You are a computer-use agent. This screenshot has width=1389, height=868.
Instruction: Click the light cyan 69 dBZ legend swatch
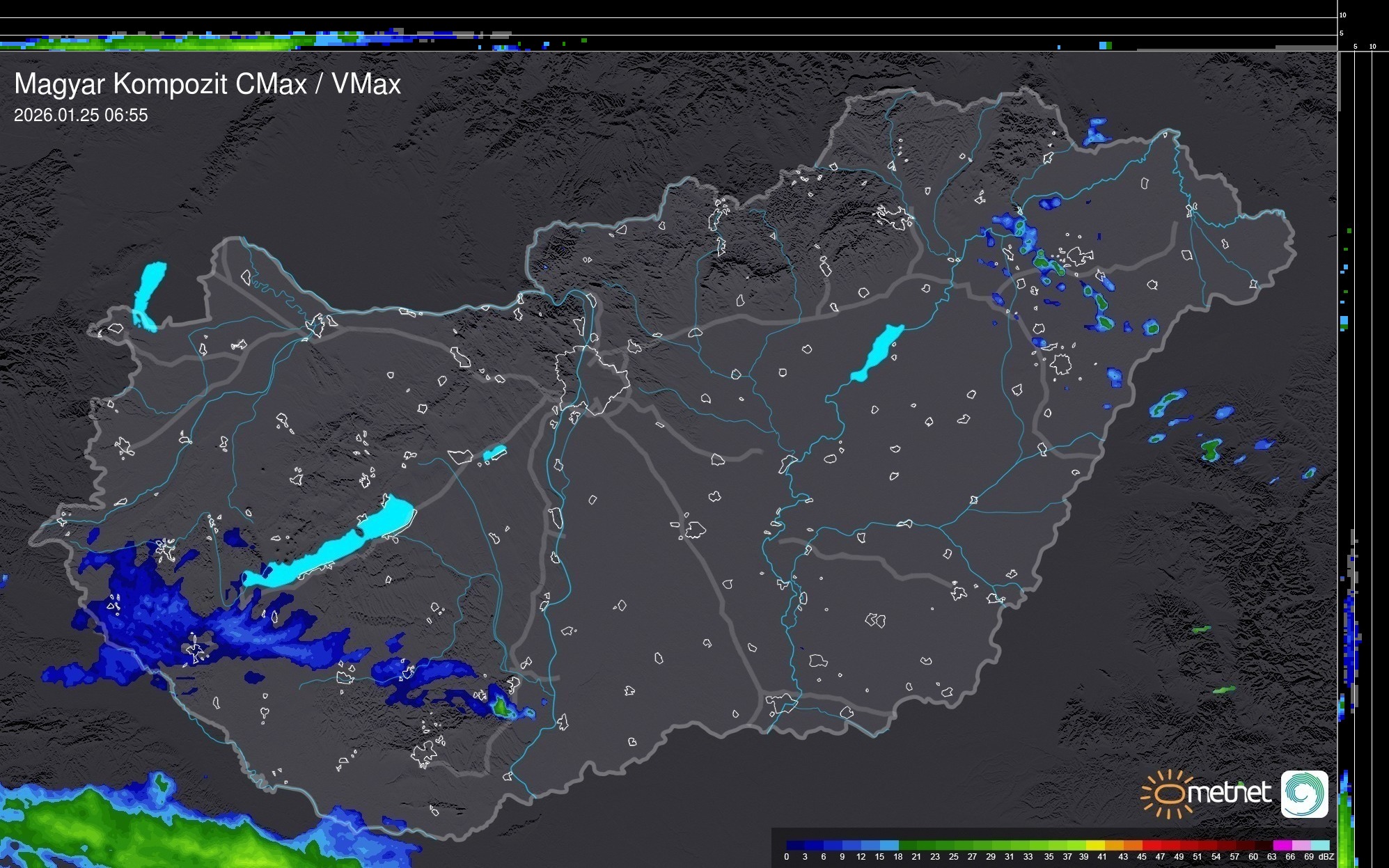click(x=1319, y=845)
